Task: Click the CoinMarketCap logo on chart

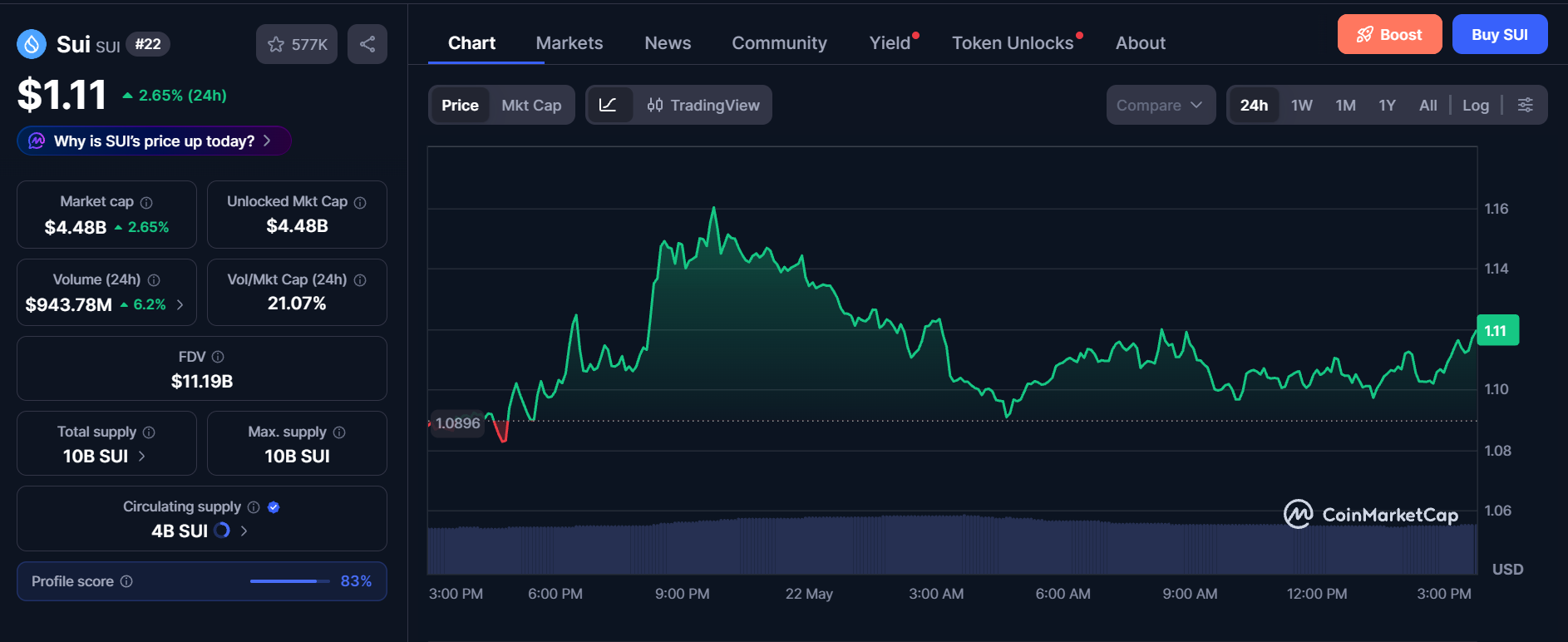Action: (1372, 515)
